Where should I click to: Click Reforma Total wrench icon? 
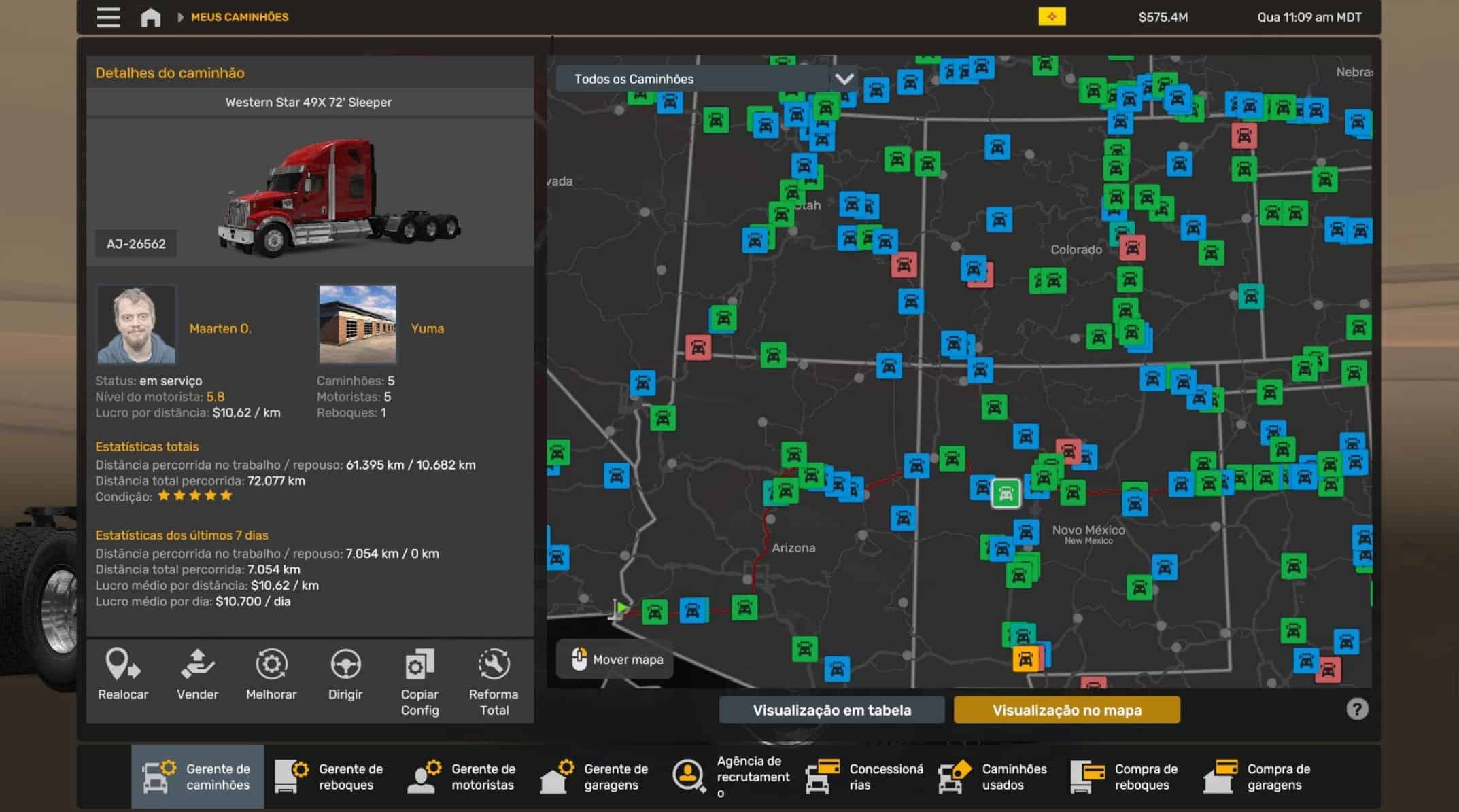[x=494, y=665]
